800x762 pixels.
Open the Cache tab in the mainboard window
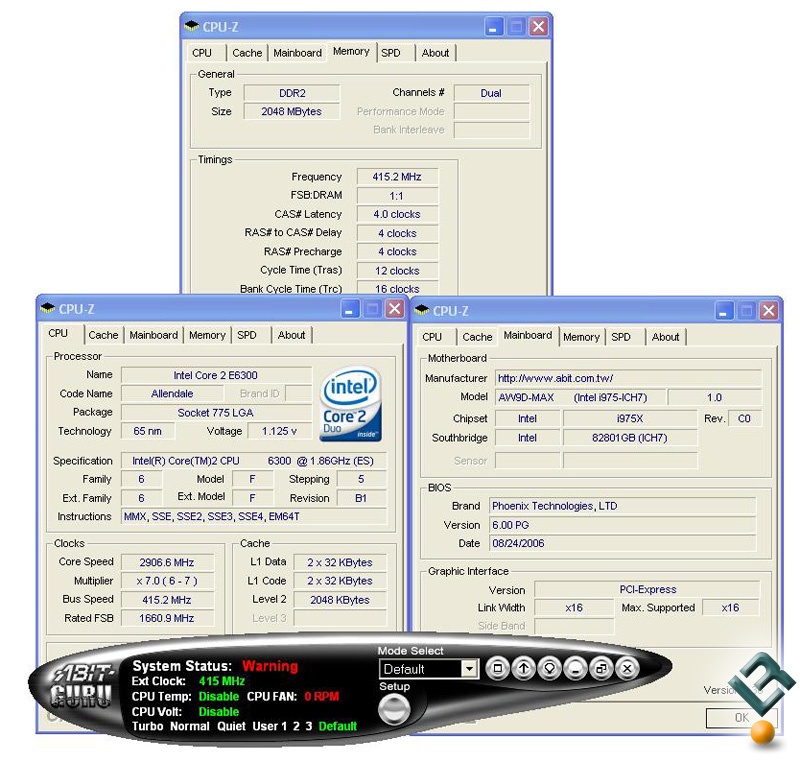[x=477, y=337]
